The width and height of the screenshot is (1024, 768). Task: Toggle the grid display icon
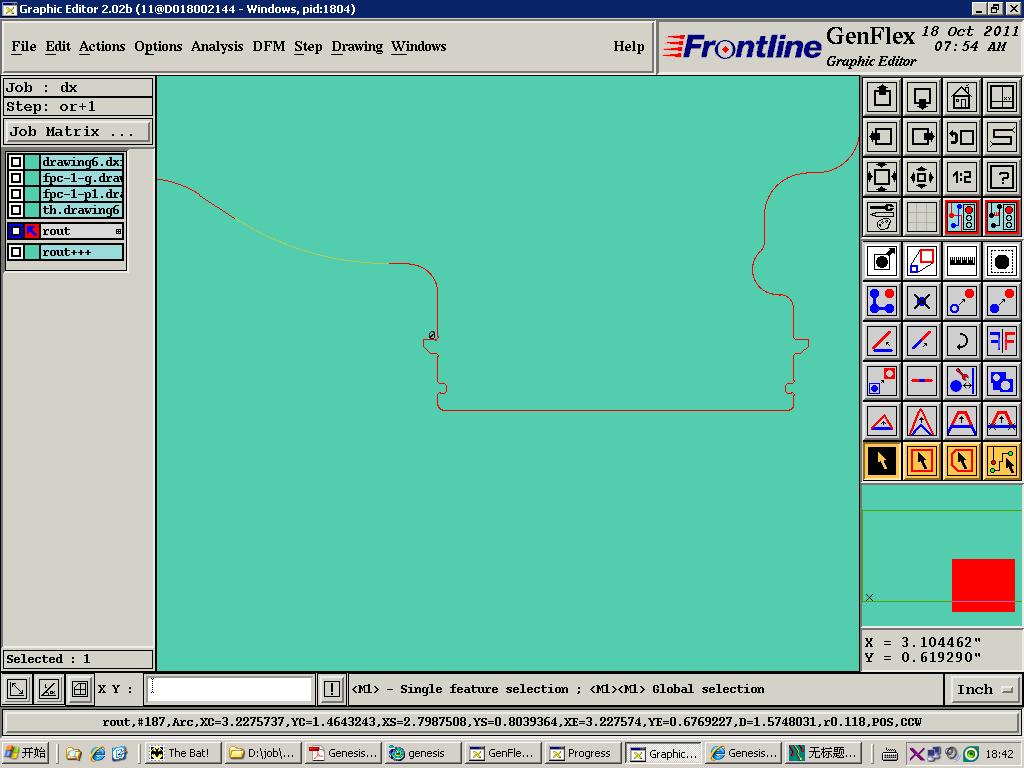click(922, 217)
